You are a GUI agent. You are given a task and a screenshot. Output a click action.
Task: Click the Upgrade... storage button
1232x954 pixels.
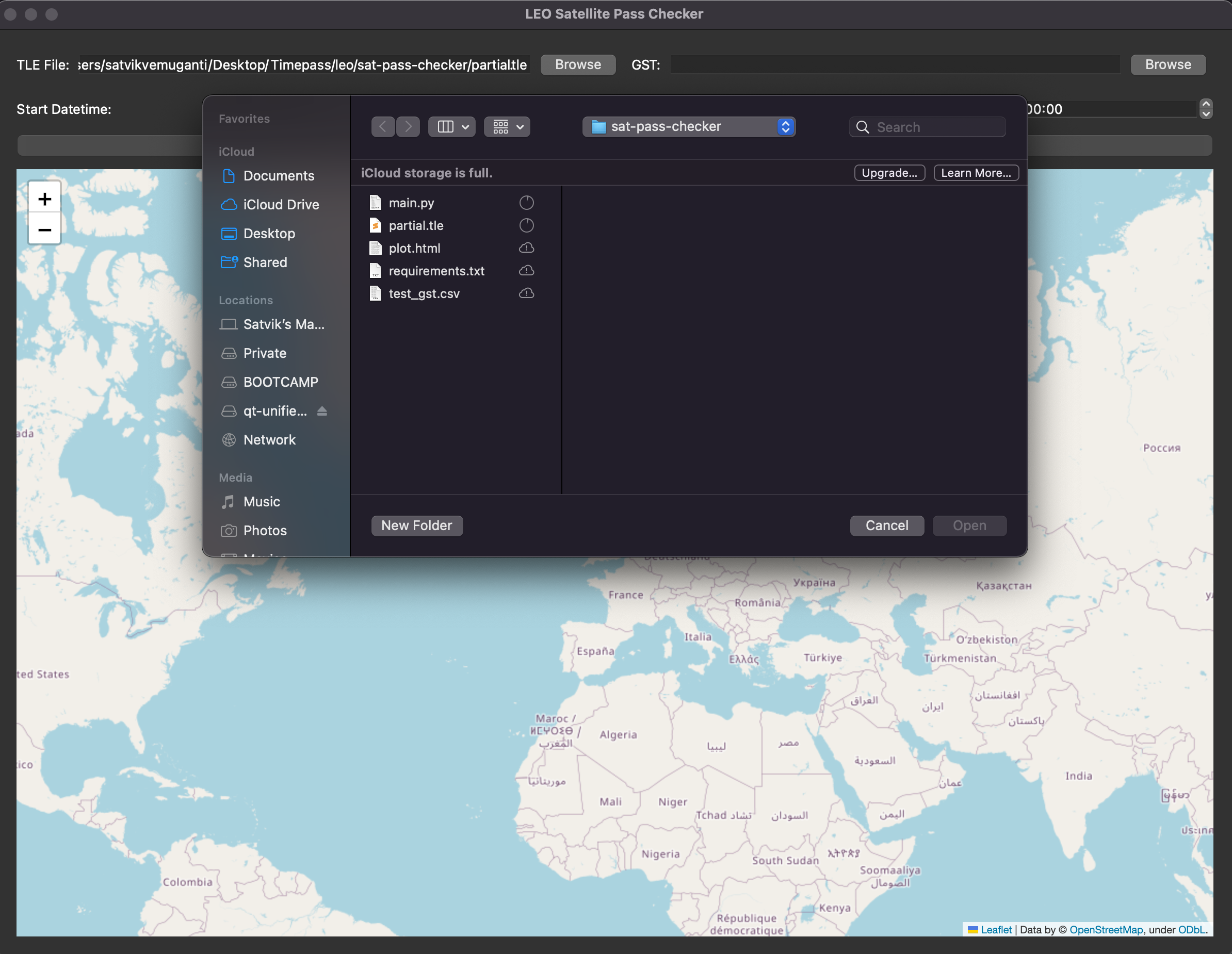tap(889, 173)
